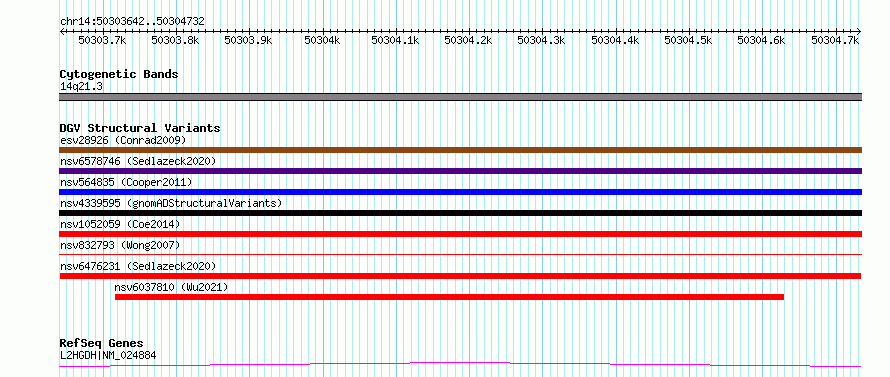890x377 pixels.
Task: Click the 50304.4k ruler tick label
Action: click(x=615, y=41)
